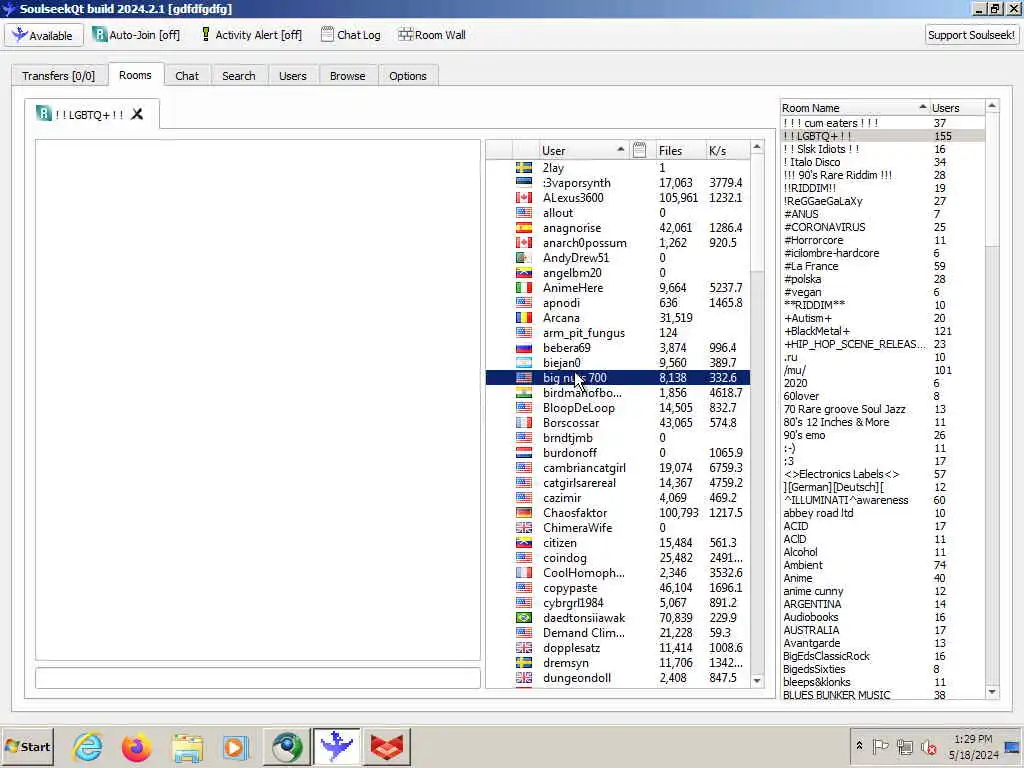Click the Spanish flag next to anagnorise
1024x768 pixels.
(x=524, y=228)
